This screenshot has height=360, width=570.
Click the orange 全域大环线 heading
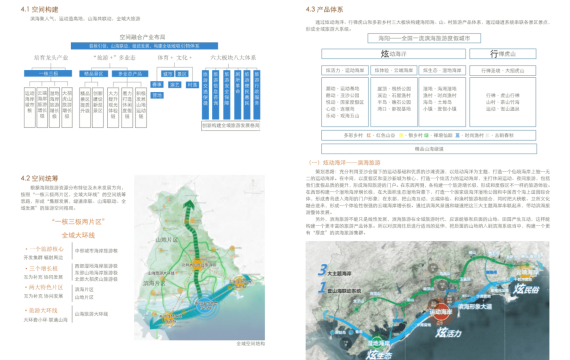[x=78, y=235]
